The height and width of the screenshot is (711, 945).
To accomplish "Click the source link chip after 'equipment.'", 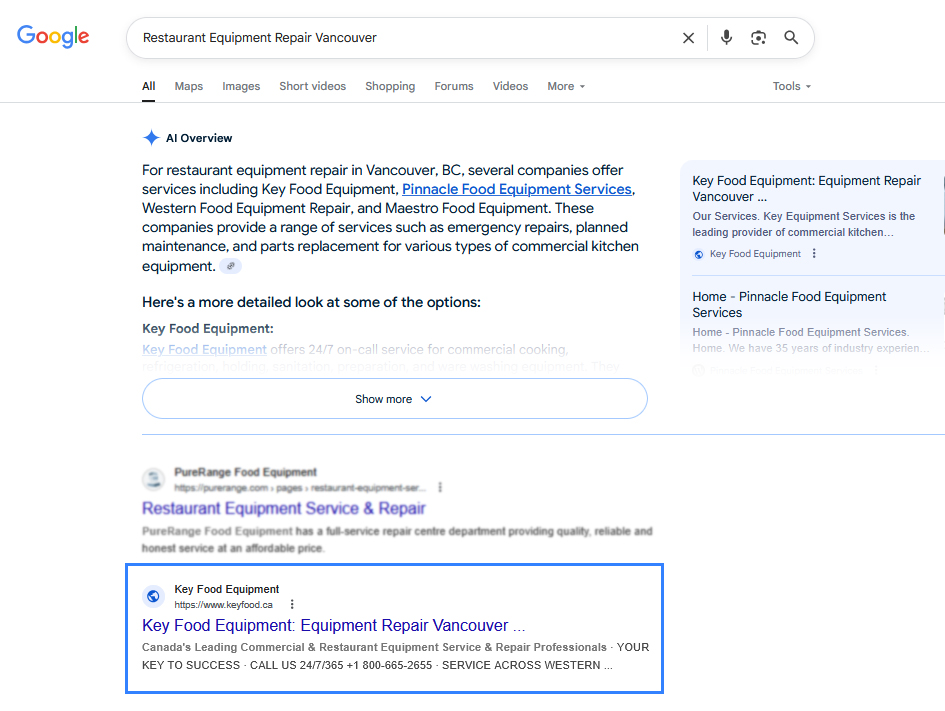I will tap(230, 266).
